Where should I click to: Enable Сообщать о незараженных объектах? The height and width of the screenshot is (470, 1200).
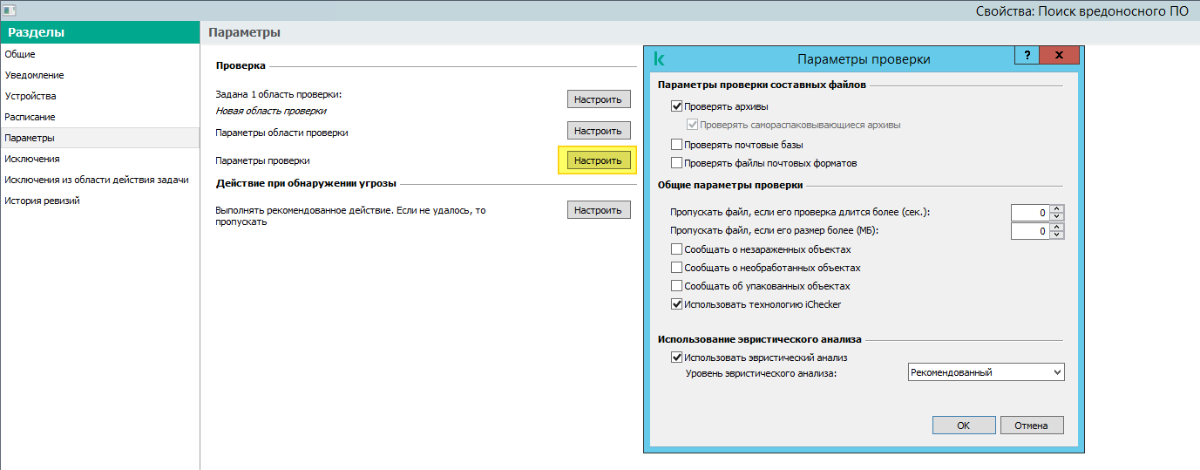677,249
